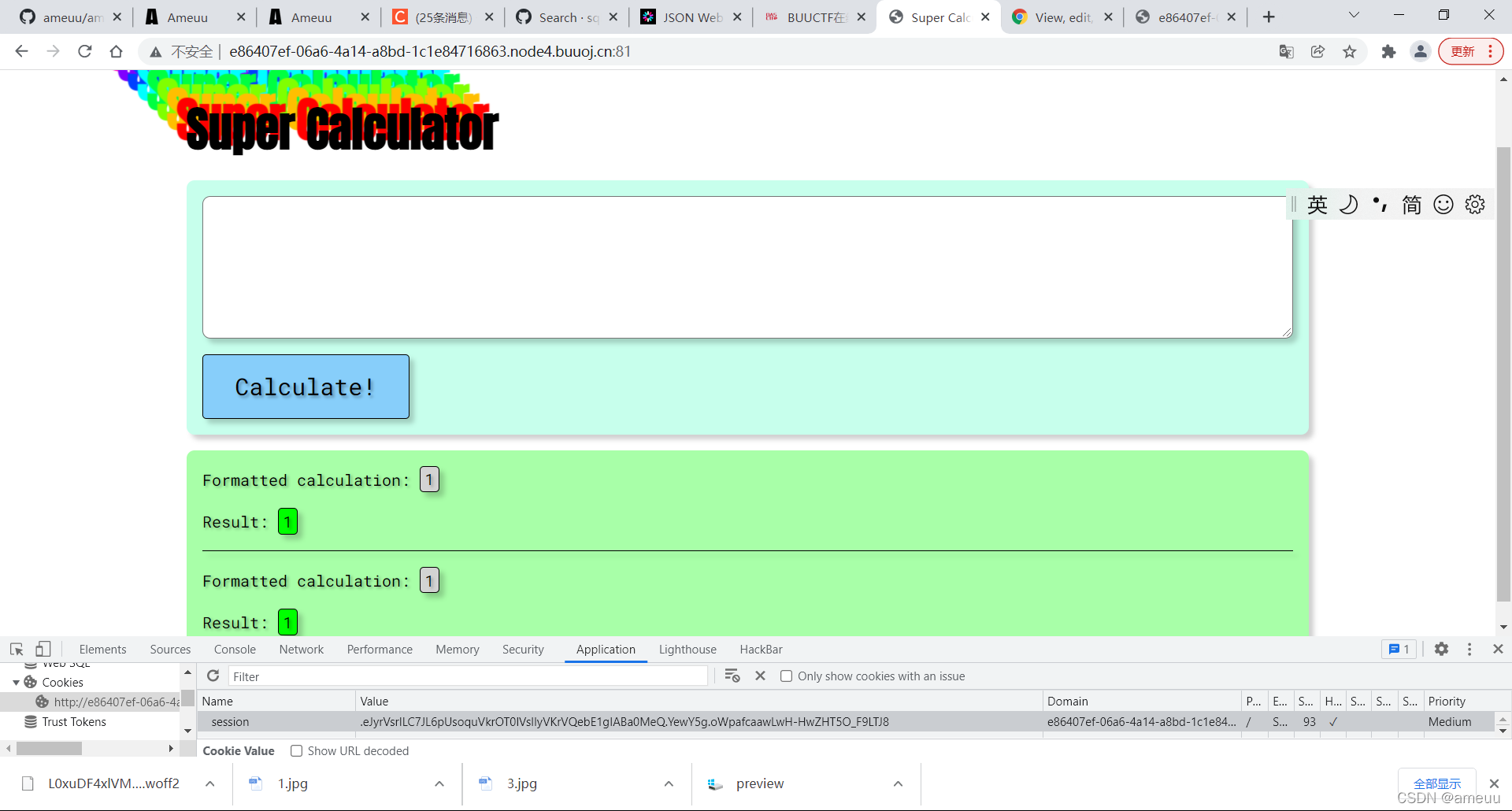The height and width of the screenshot is (811, 1512).
Task: Open the Chrome extensions puzzle icon
Action: click(x=1388, y=51)
